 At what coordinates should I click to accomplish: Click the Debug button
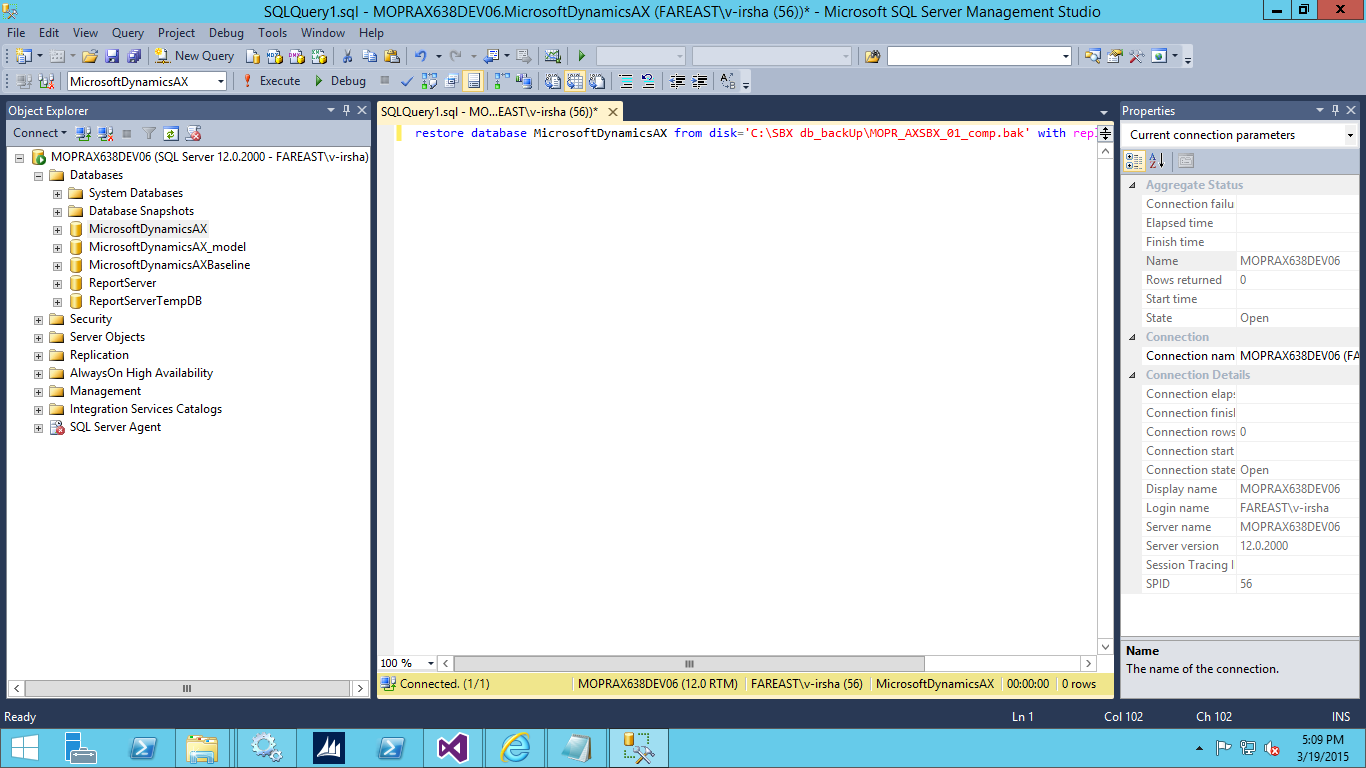coord(340,81)
